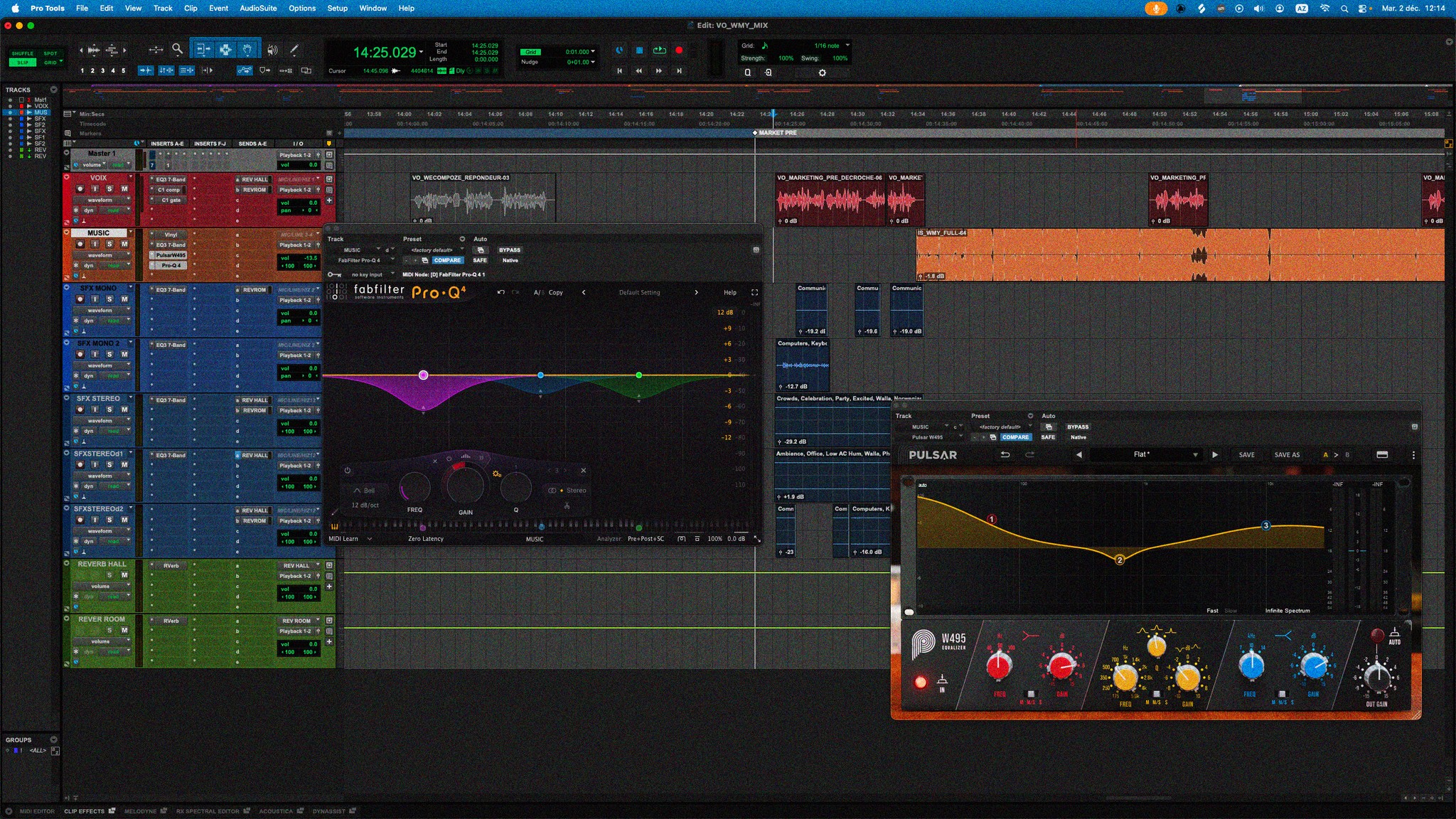
Task: Open the main counter format dropdown
Action: 422,52
